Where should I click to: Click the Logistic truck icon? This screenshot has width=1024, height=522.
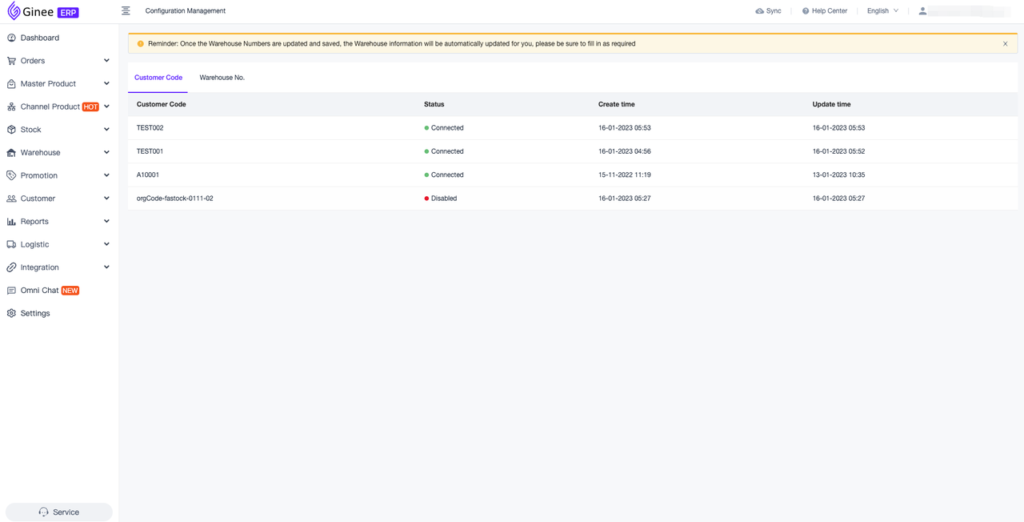click(x=11, y=245)
